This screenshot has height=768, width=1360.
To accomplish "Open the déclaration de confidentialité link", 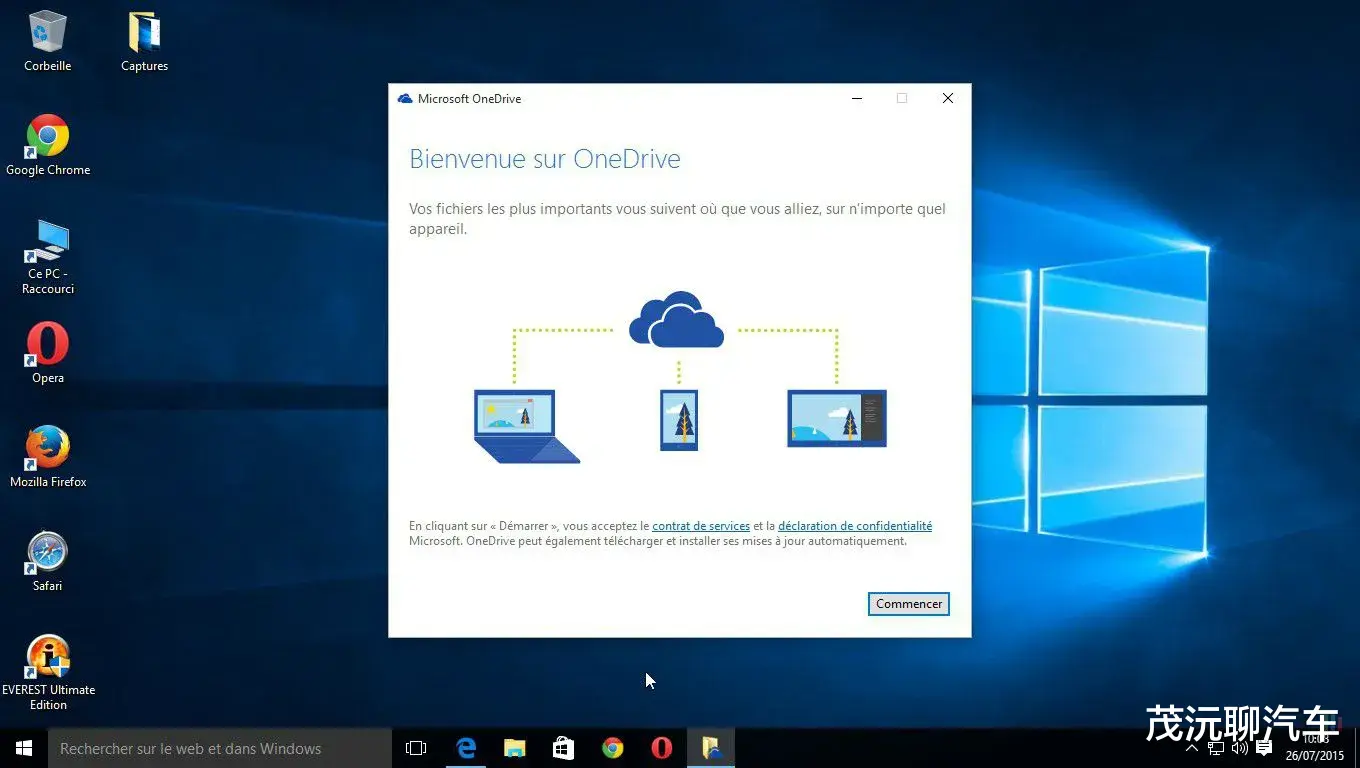I will 855,526.
